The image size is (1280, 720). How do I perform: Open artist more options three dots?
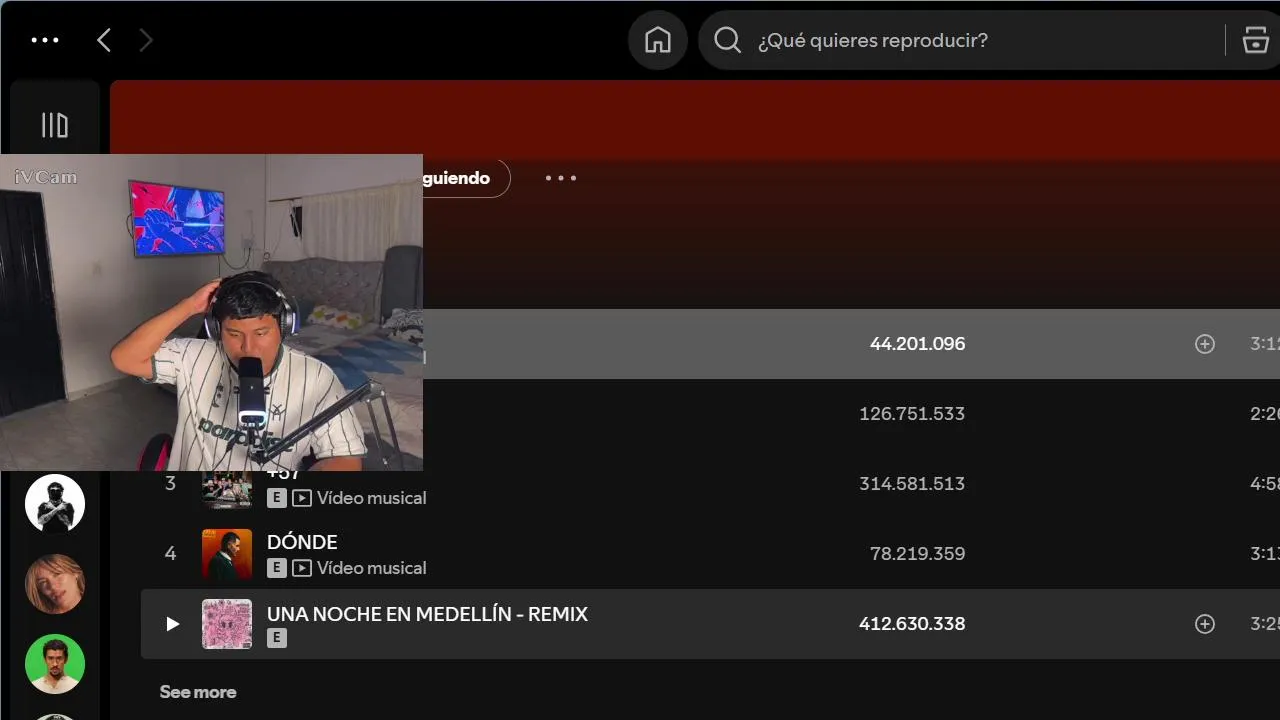(561, 178)
